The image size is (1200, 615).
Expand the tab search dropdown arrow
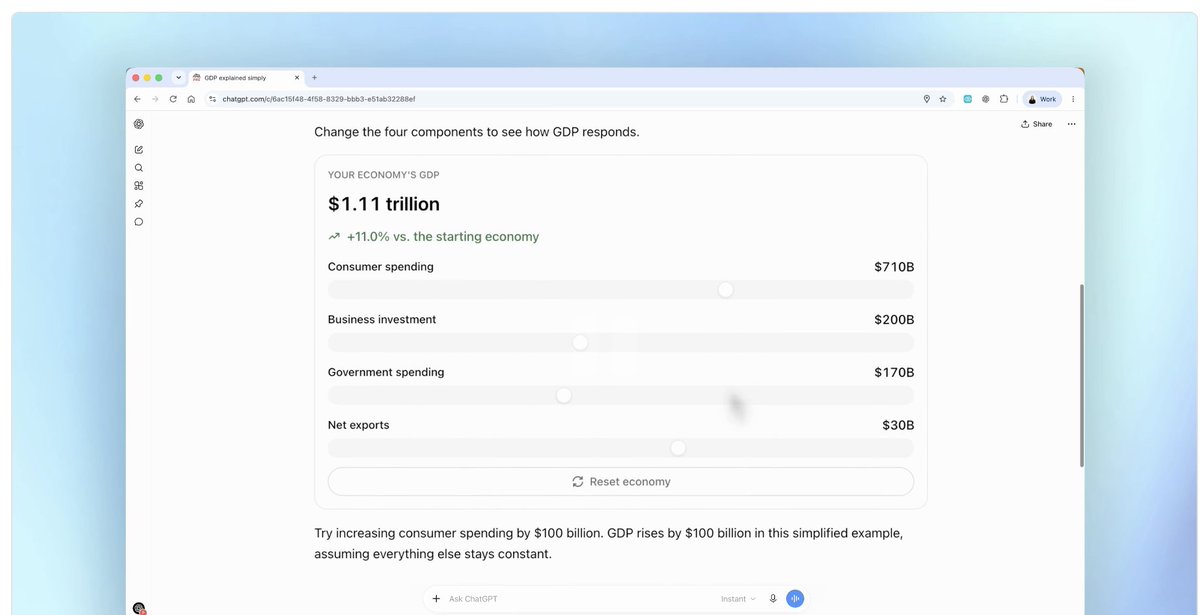tap(178, 77)
